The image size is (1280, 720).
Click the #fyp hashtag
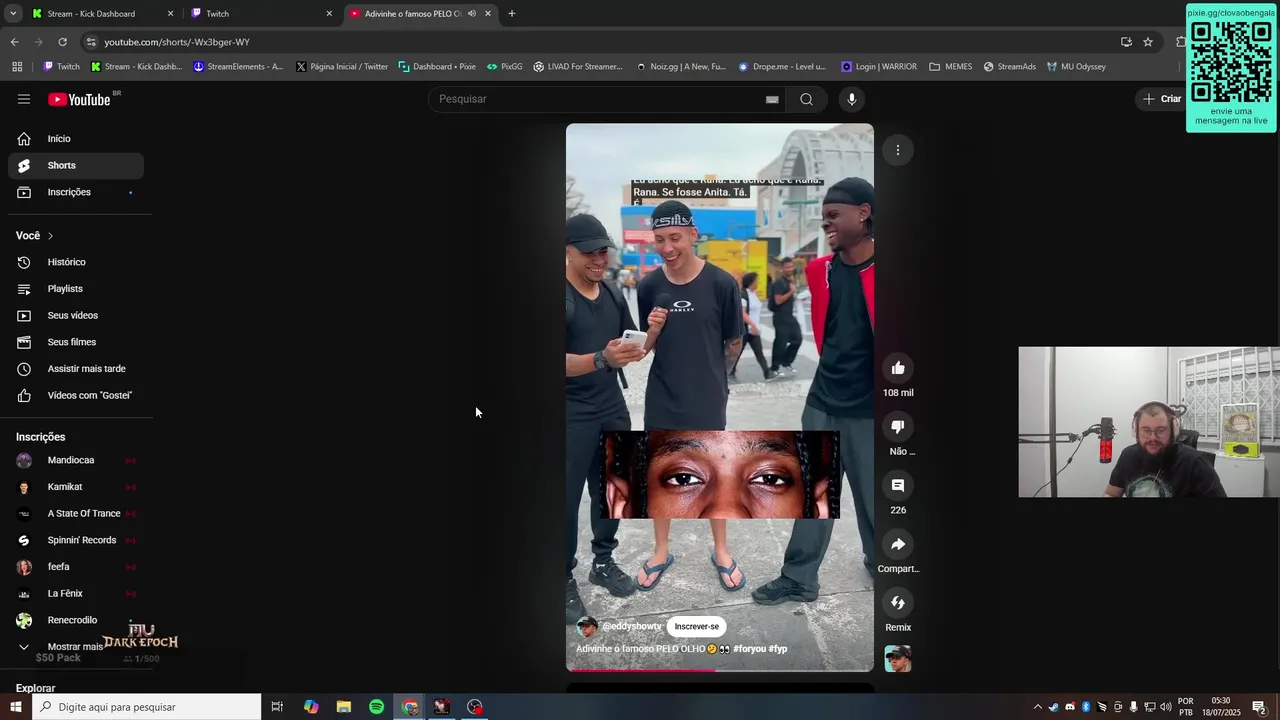point(778,649)
